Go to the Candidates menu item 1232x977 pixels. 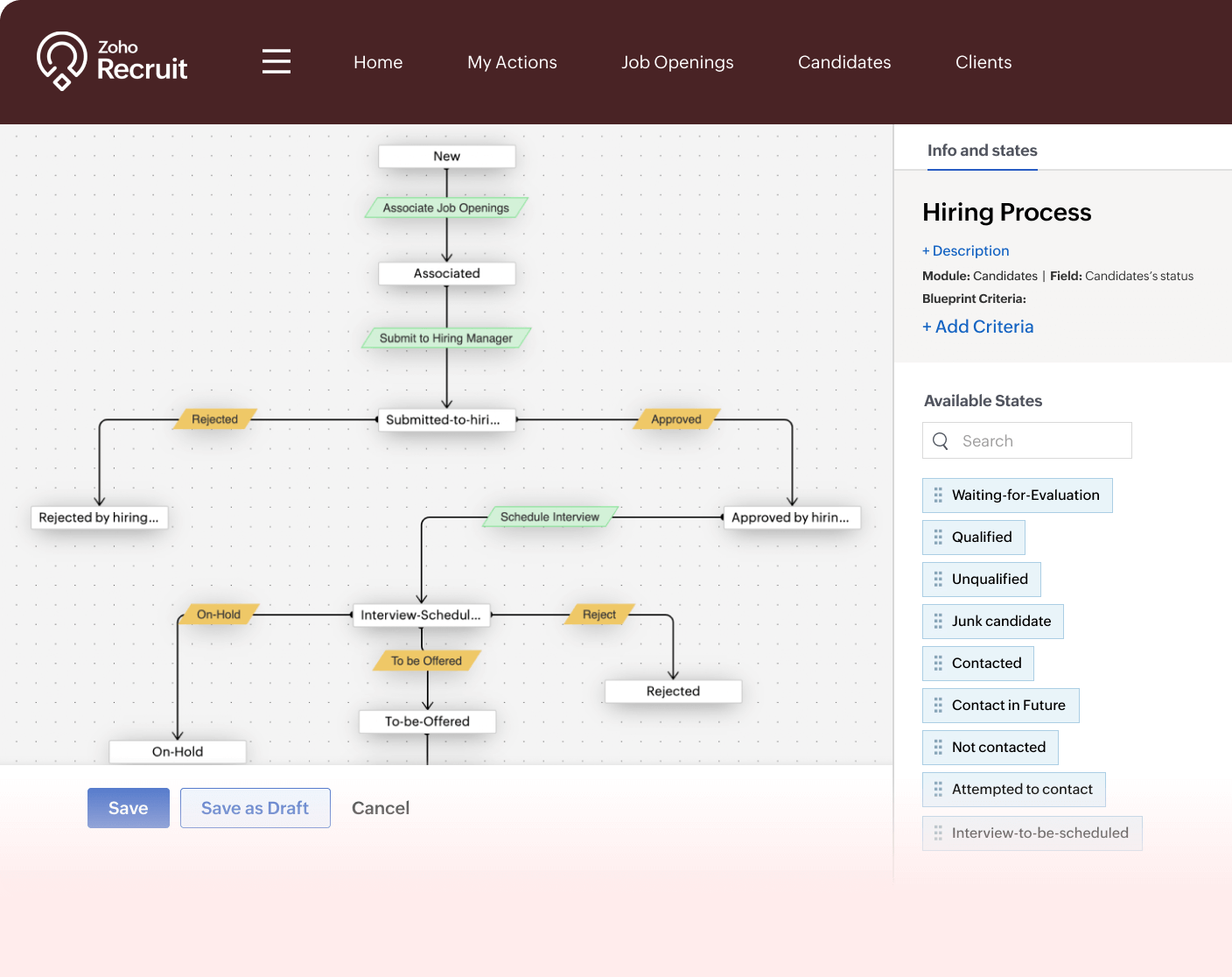pyautogui.click(x=844, y=62)
